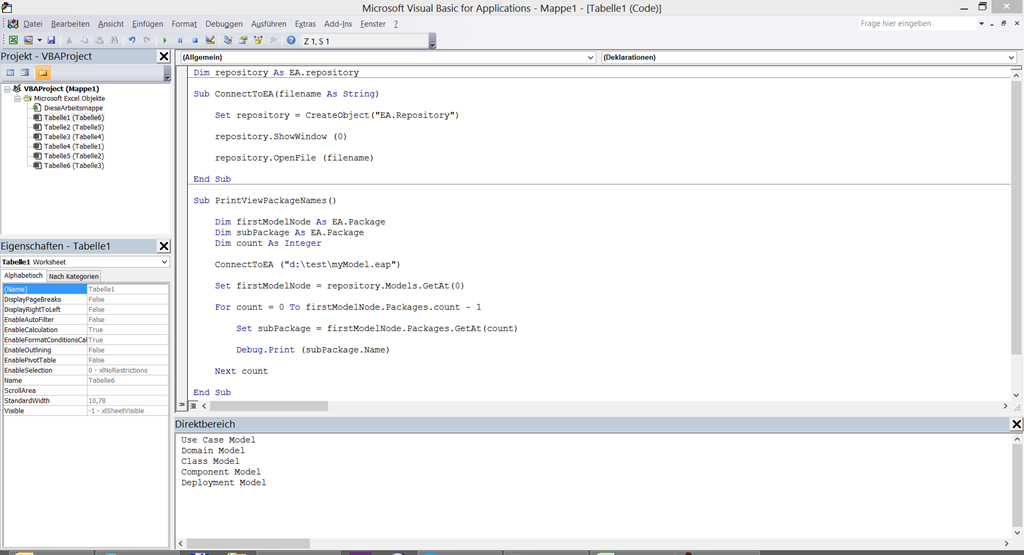Click the code window horizontal scrollbar thumb
Image resolution: width=1024 pixels, height=555 pixels.
point(269,406)
